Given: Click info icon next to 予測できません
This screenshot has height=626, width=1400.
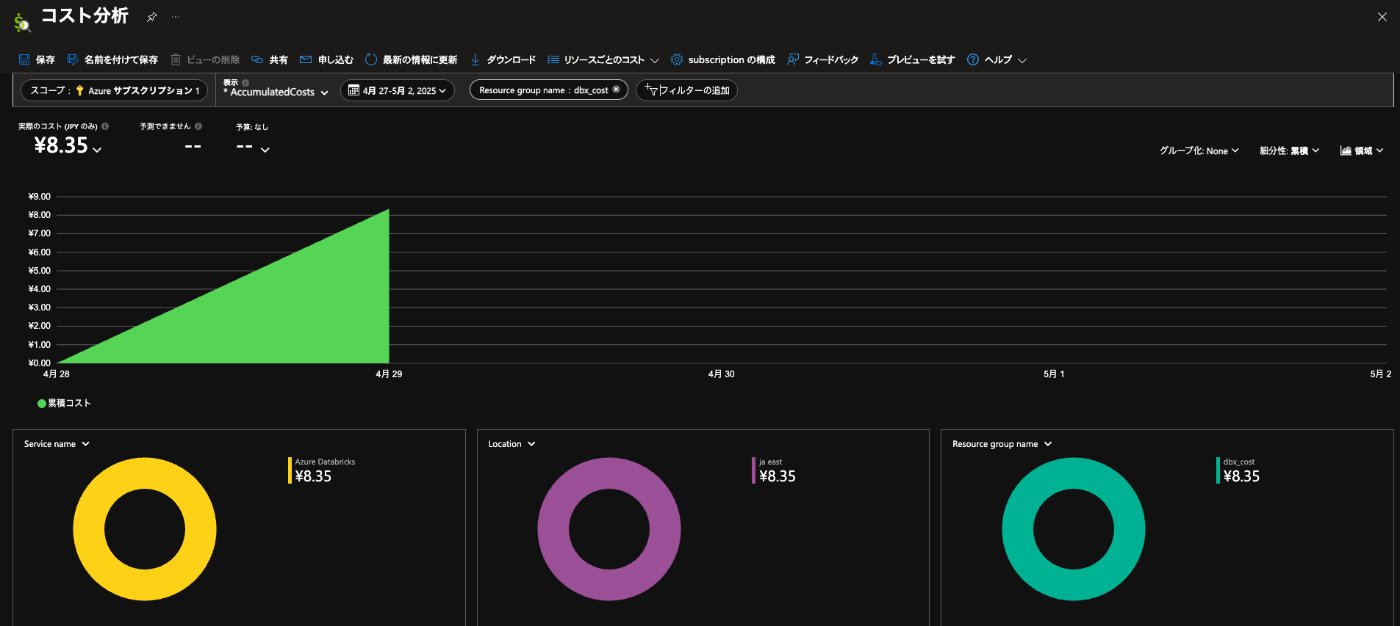Looking at the screenshot, I should [198, 127].
